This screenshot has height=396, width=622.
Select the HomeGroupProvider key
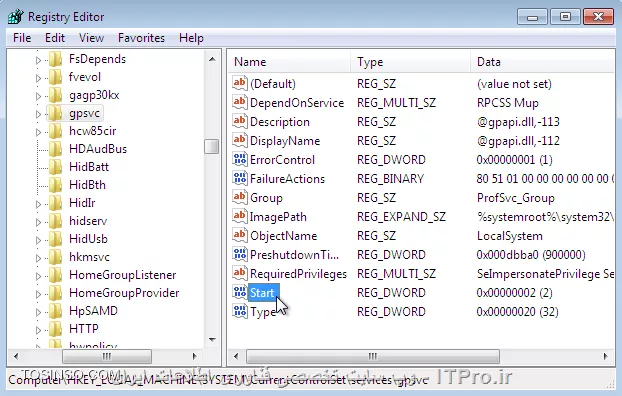click(x=124, y=293)
